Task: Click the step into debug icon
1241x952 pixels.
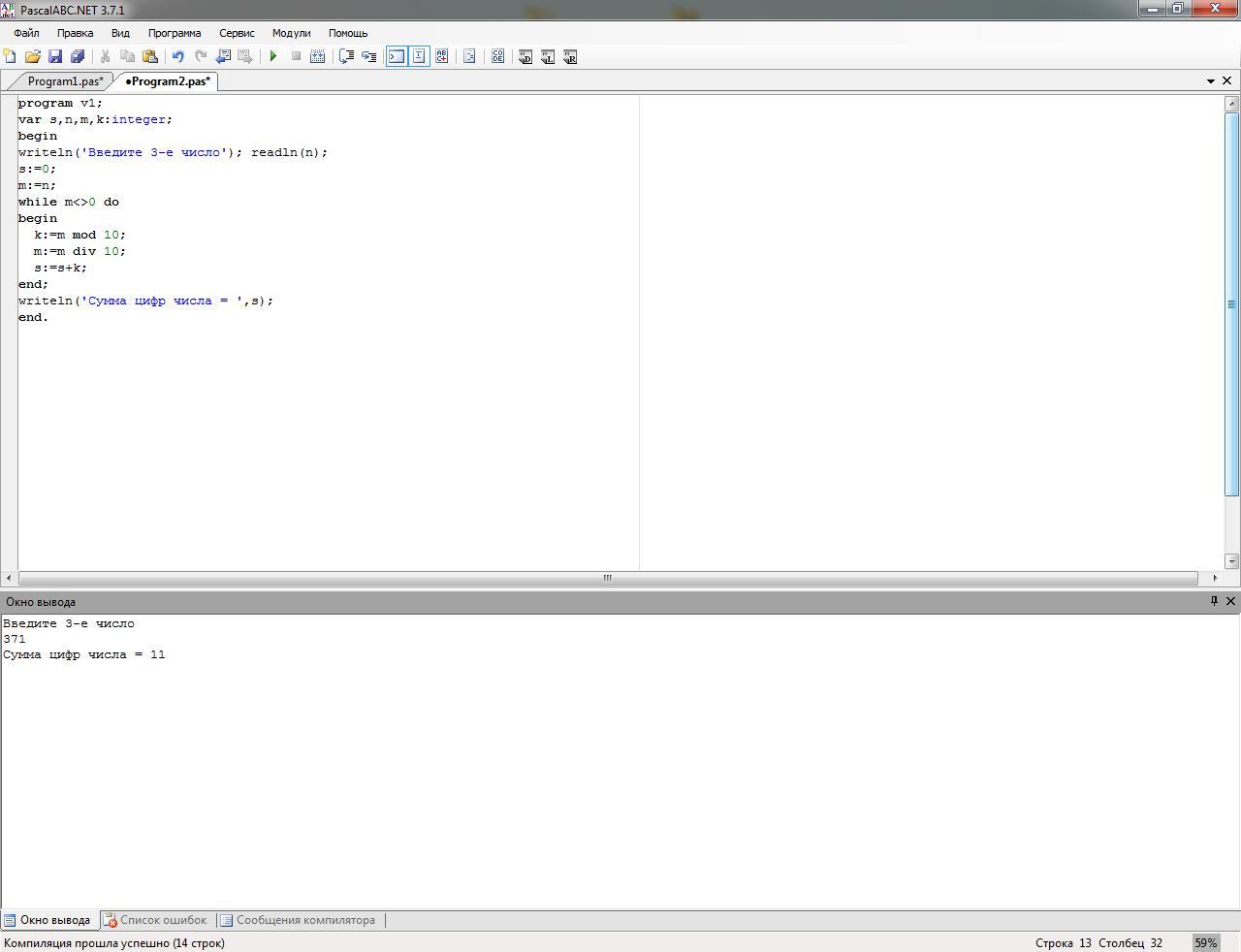Action: tap(368, 56)
